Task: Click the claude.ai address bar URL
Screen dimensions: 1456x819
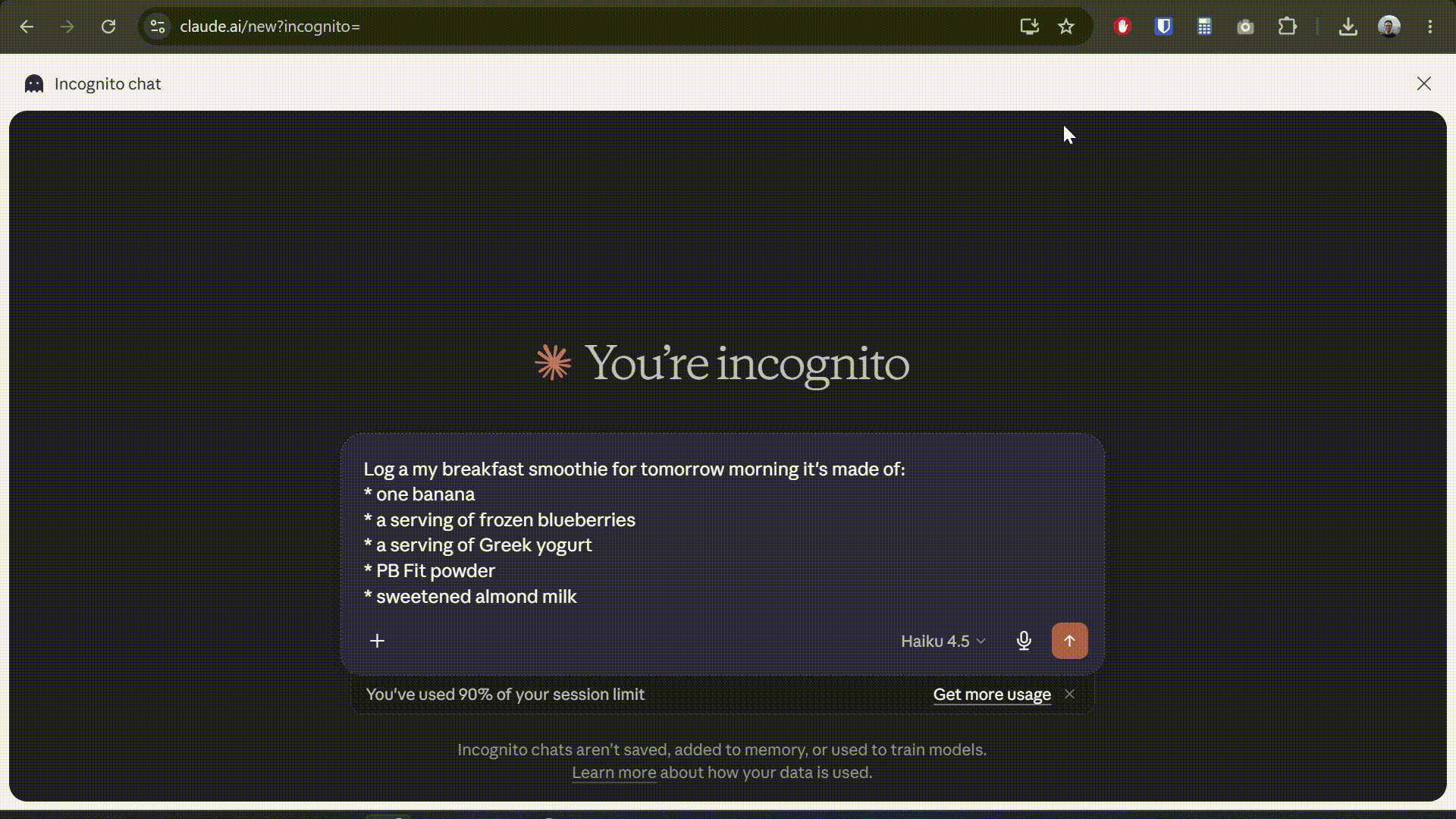Action: [x=270, y=27]
